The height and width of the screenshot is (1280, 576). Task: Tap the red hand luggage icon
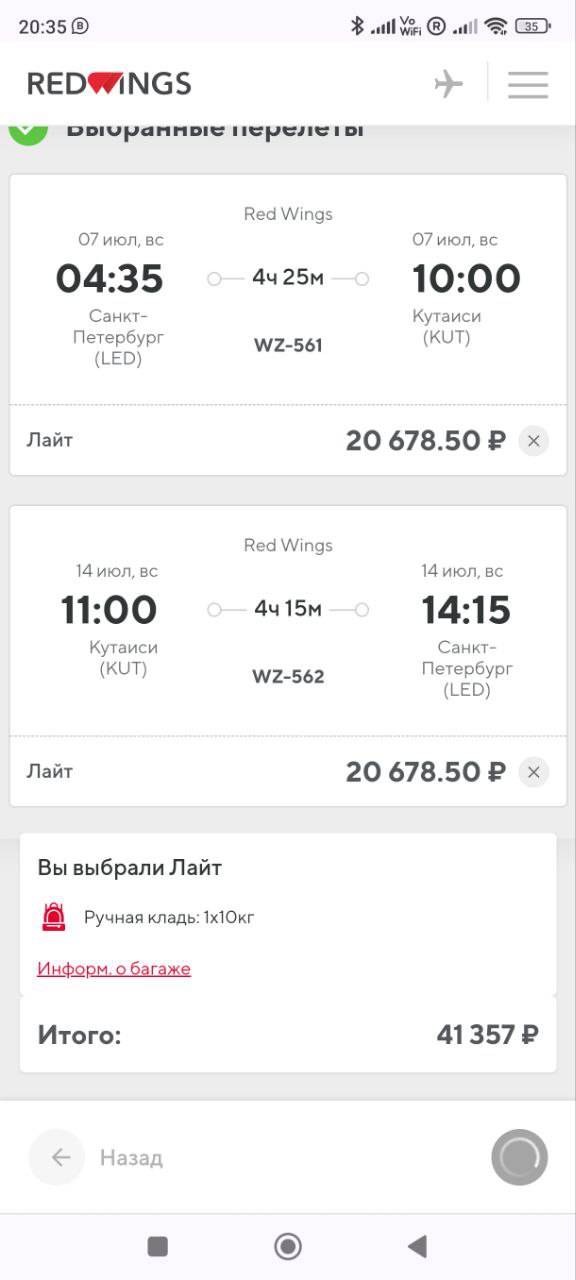pyautogui.click(x=54, y=917)
